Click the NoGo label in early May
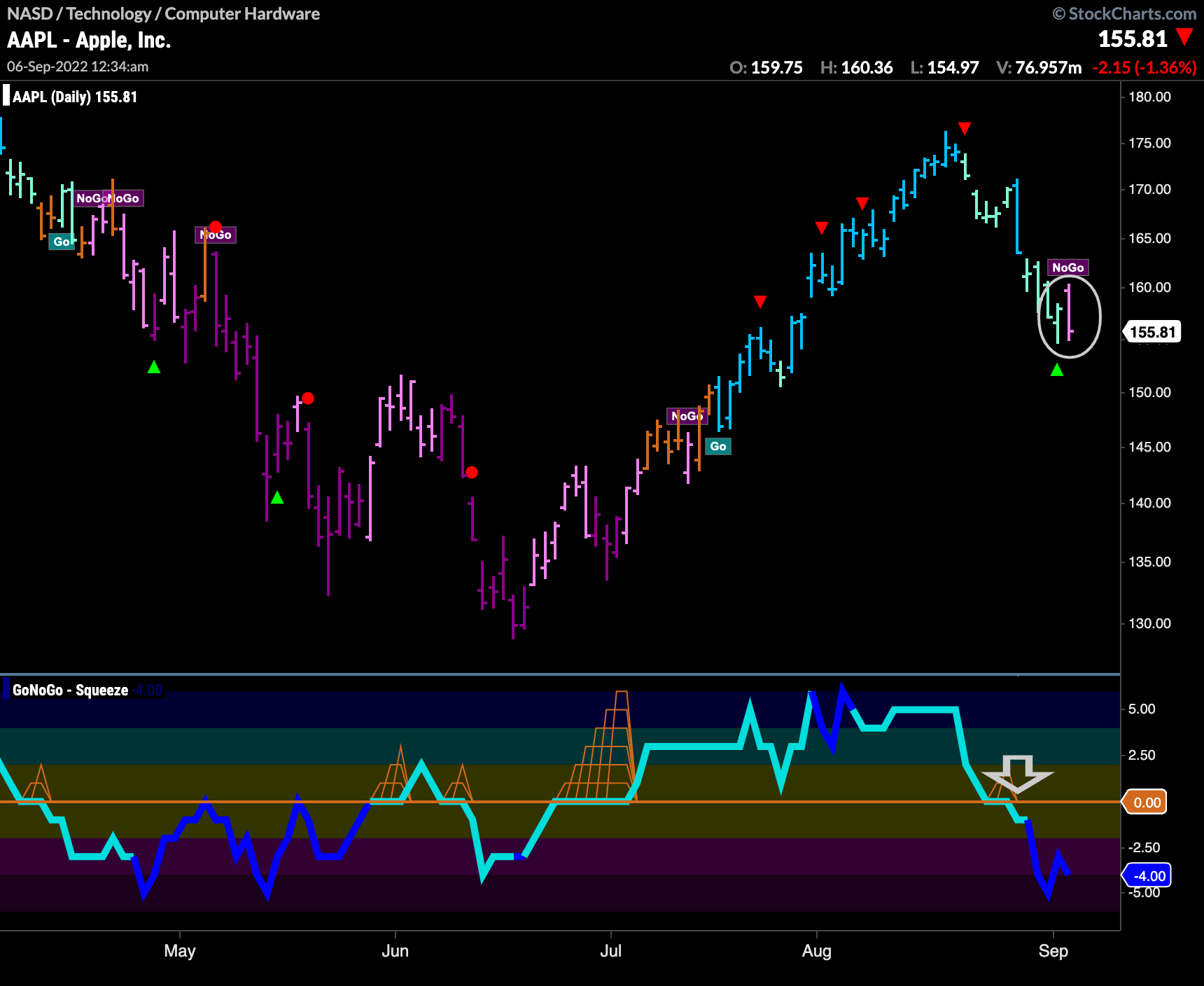 point(216,235)
